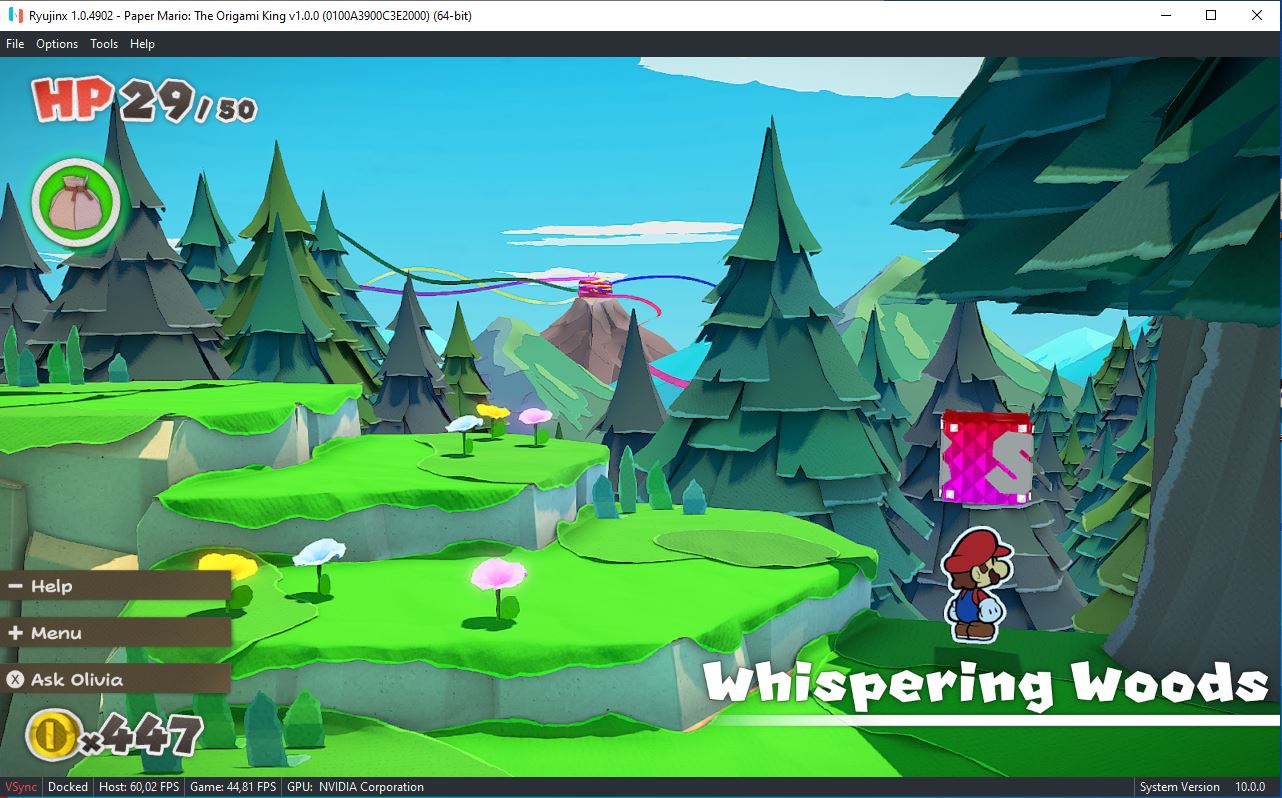Screen dimensions: 1282x798
Task: Toggle VSync in the status bar
Action: [21, 787]
